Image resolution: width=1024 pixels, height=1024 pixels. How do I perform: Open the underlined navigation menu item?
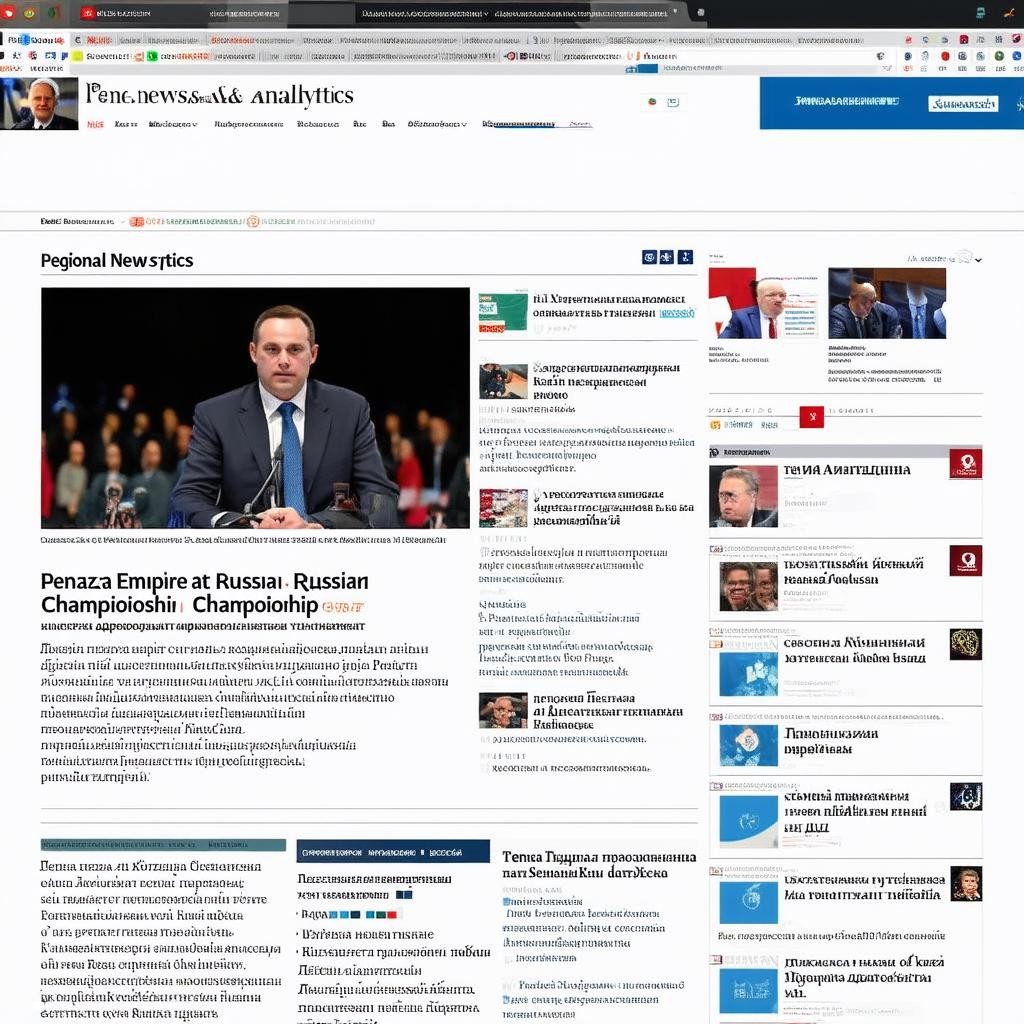coord(518,125)
